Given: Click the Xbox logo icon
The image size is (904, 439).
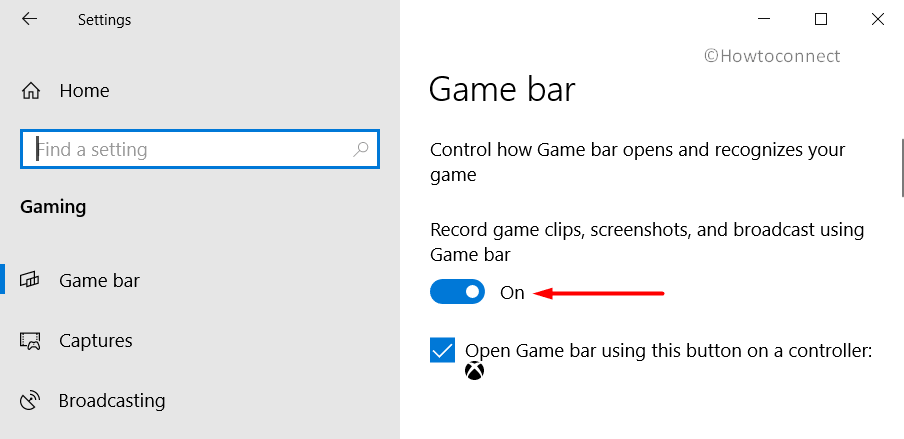Looking at the screenshot, I should pyautogui.click(x=474, y=371).
